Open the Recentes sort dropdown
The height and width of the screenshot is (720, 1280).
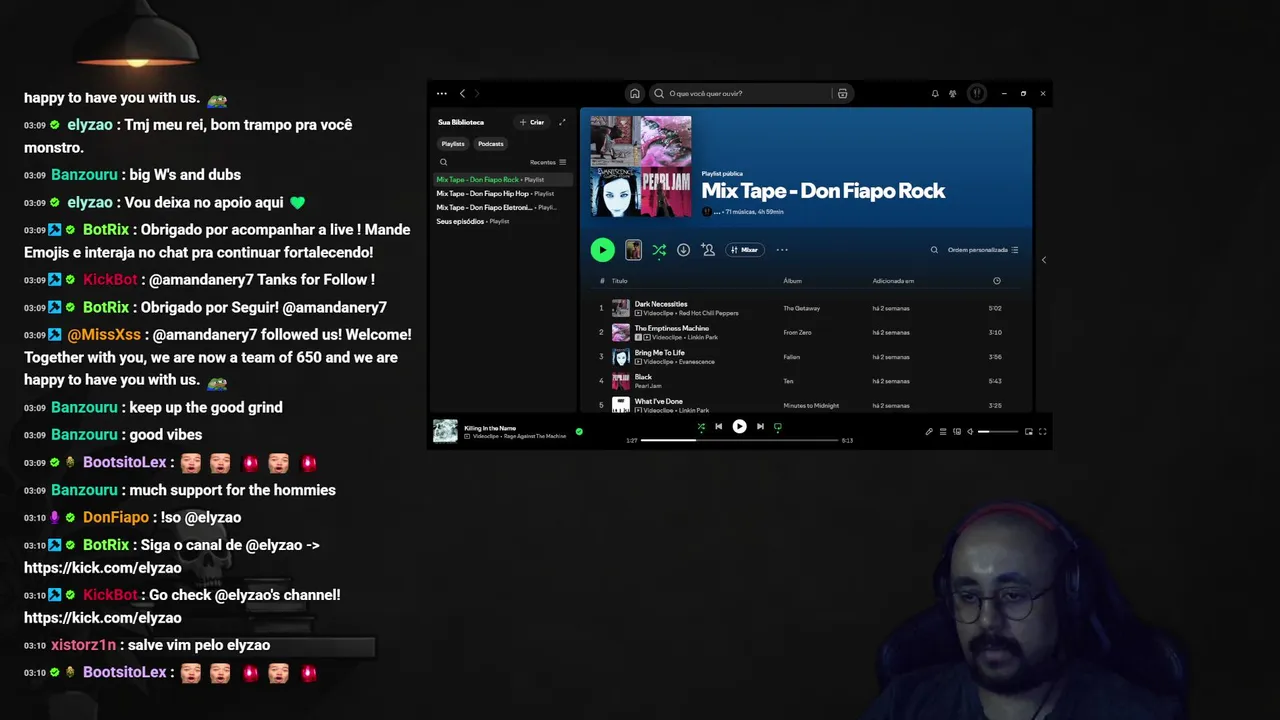point(548,162)
